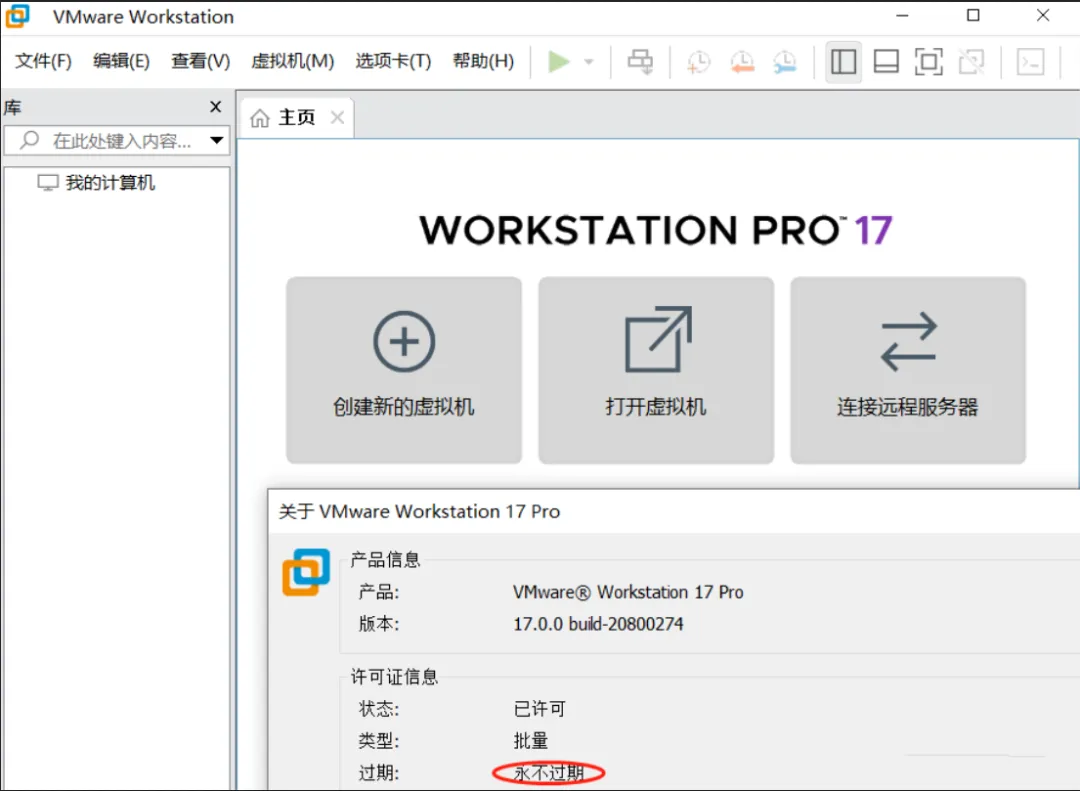
Task: Click the two-arrows icon for remote server
Action: pos(908,341)
